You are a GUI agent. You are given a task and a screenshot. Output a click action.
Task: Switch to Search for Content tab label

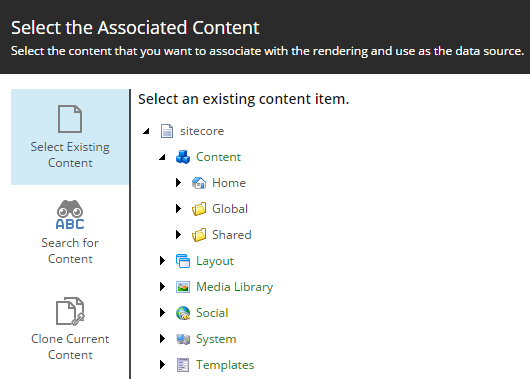coord(70,251)
